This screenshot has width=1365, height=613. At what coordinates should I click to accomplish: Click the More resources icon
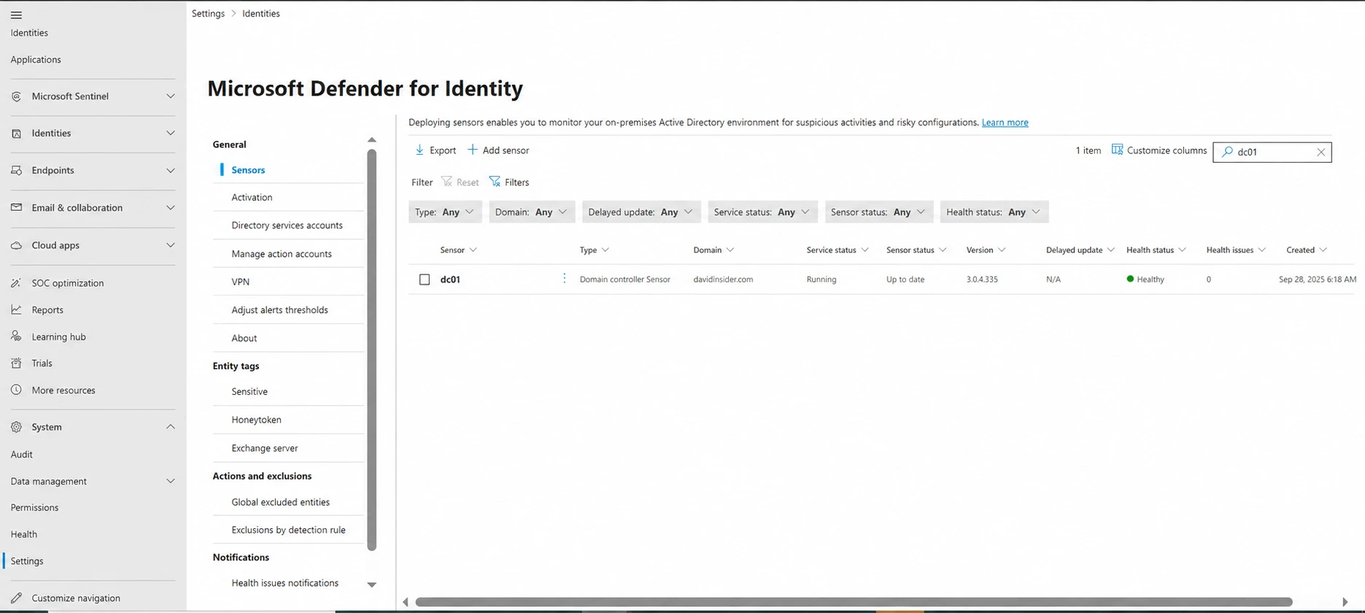pos(16,390)
